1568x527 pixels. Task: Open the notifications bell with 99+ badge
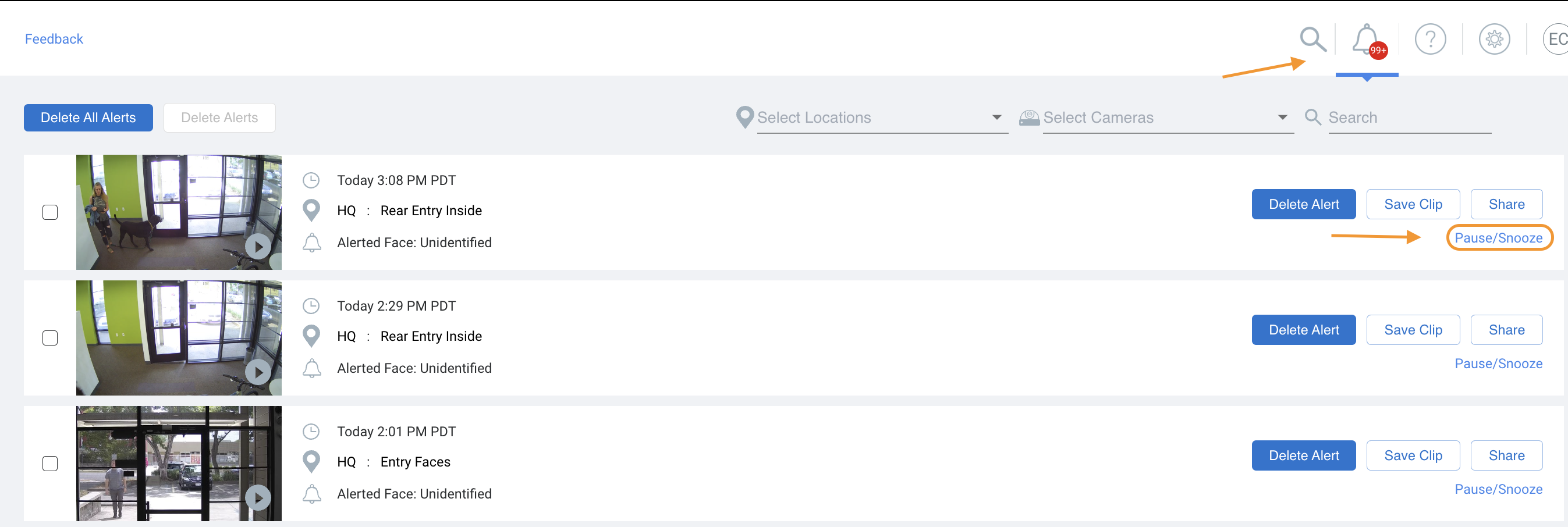pos(1367,40)
